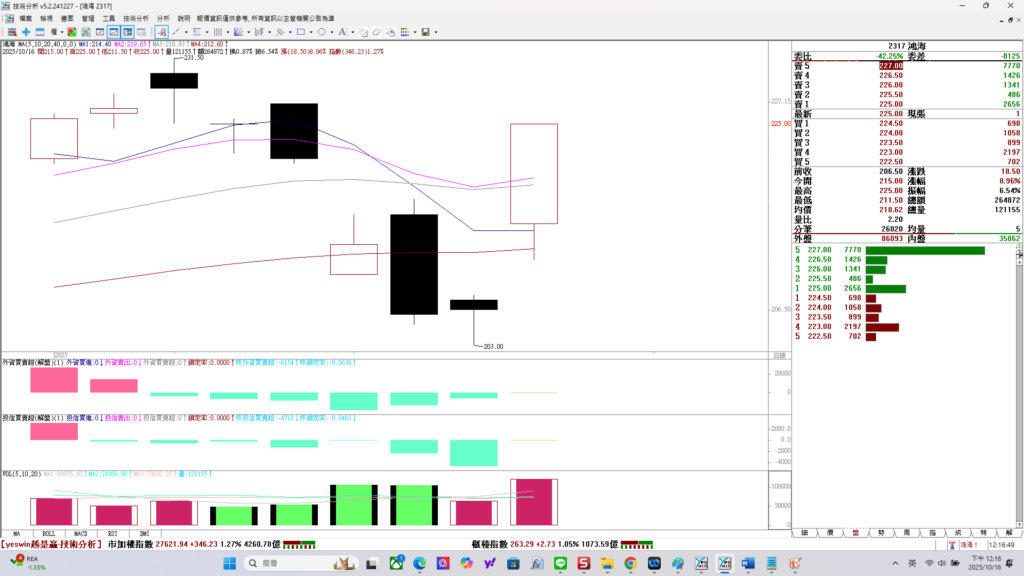Open dropdown arrow beside save icon
This screenshot has height=576, width=1024.
(436, 32)
